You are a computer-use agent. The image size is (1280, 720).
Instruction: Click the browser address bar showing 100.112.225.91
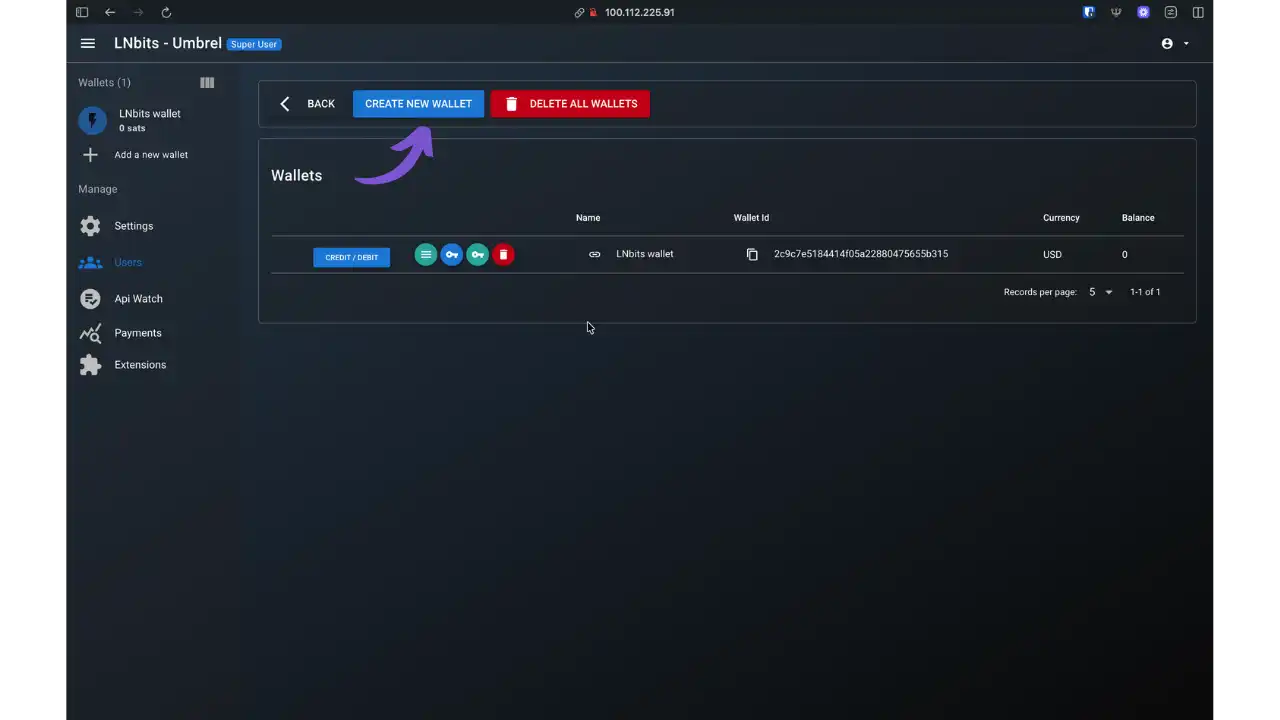click(x=639, y=12)
